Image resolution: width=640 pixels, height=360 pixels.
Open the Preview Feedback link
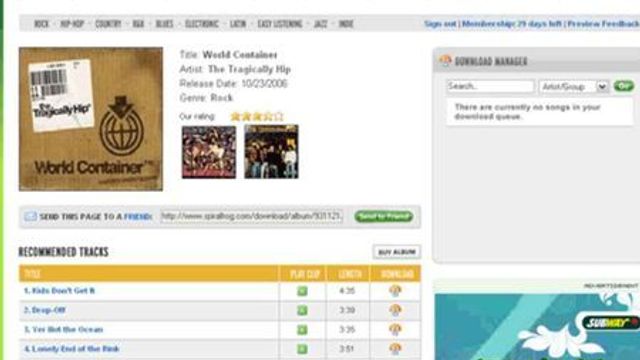(603, 24)
